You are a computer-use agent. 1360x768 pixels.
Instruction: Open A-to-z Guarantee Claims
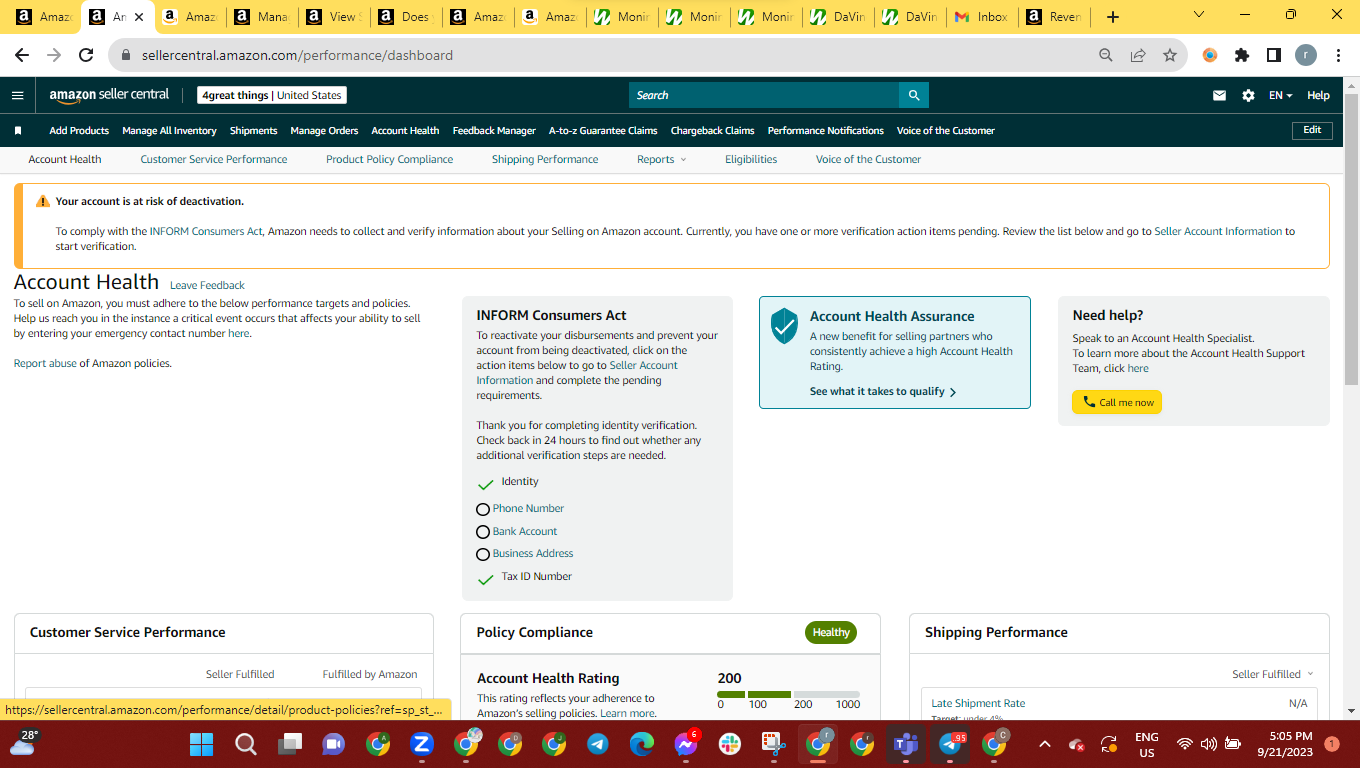[x=603, y=131]
